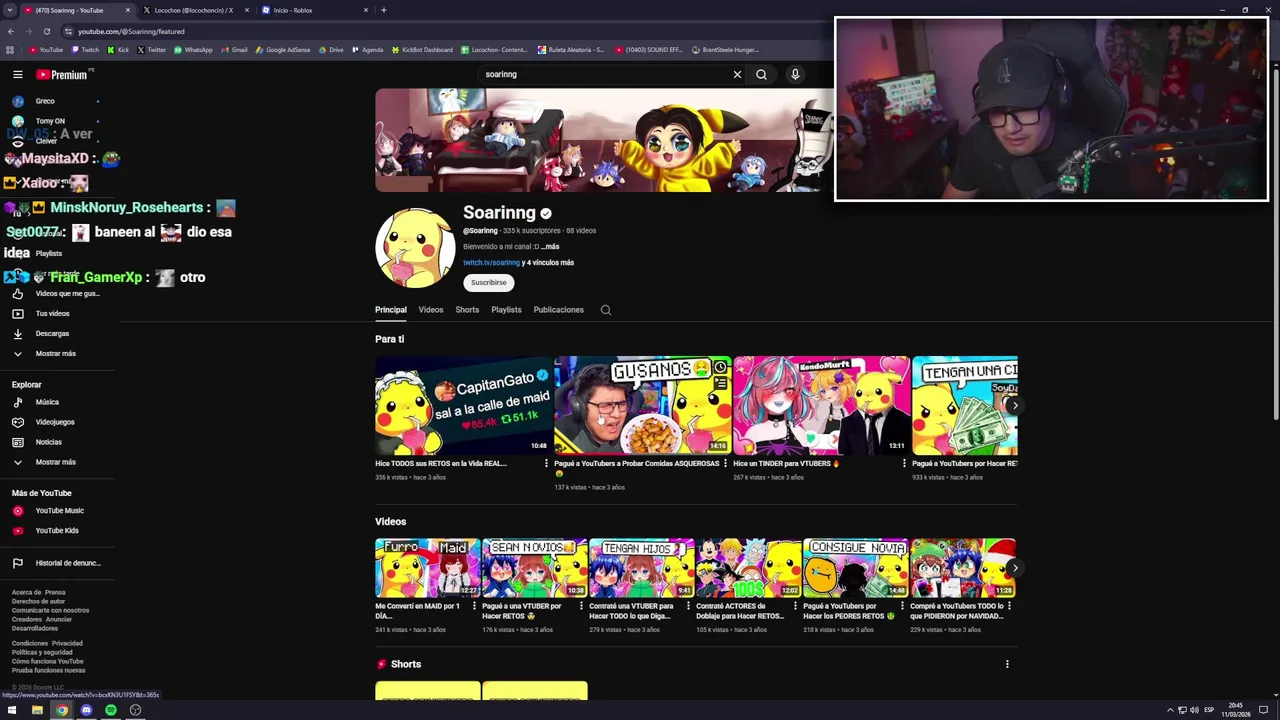Open the Prensa footer link

pyautogui.click(x=55, y=593)
